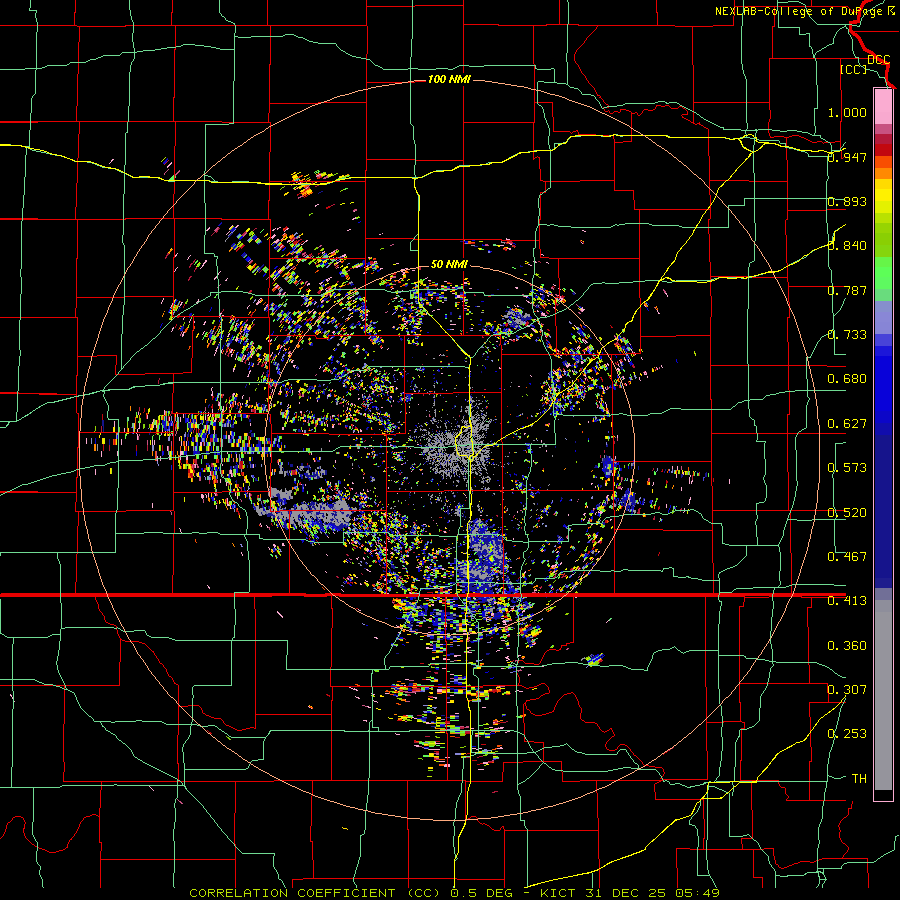Click the 0.787 scale value
The image size is (900, 900).
coord(847,290)
